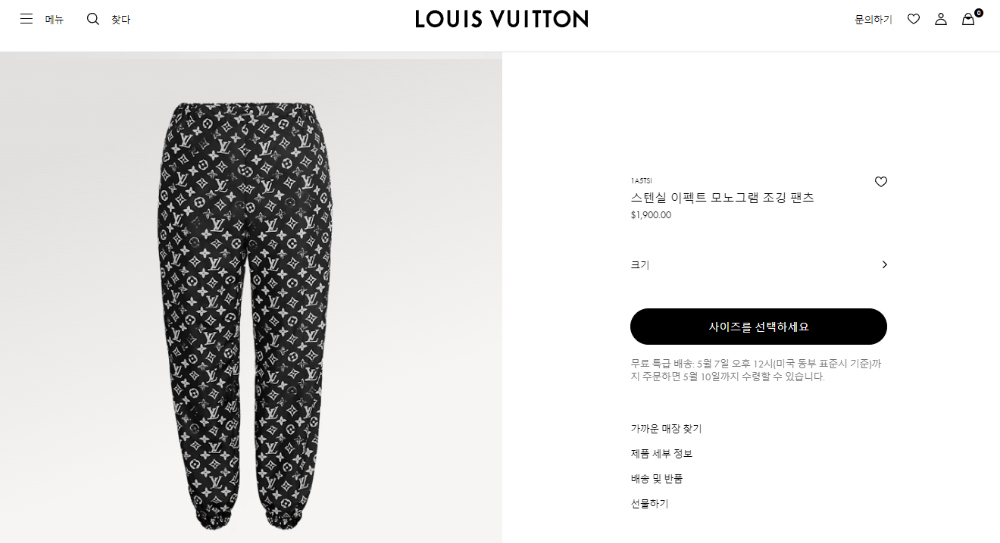Open the 크기 size selector row
The width and height of the screenshot is (1000, 543).
[758, 265]
